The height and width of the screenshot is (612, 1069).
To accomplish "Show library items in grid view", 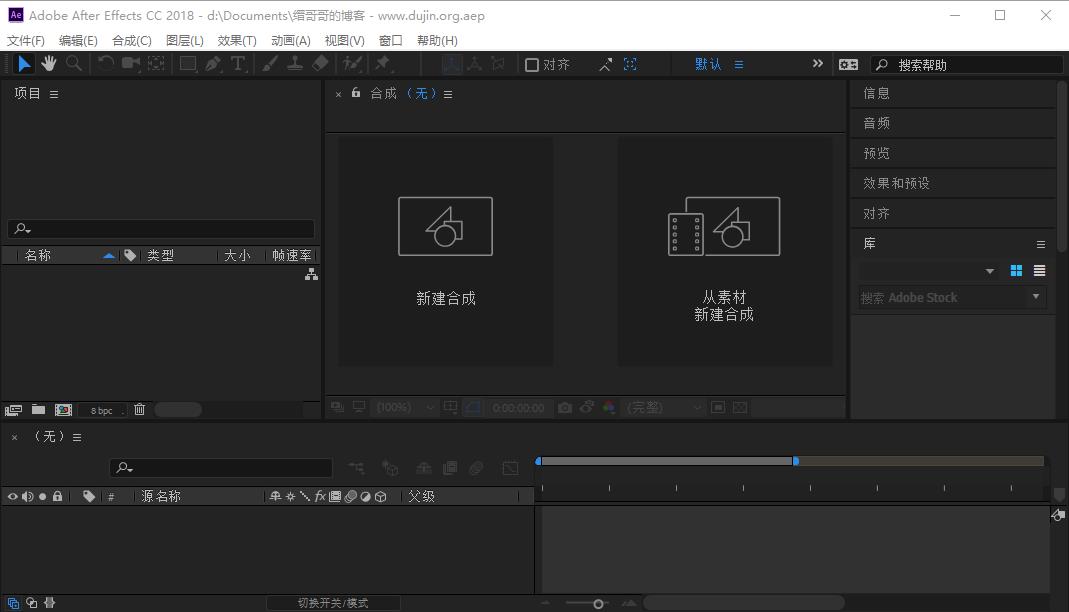I will tap(1016, 271).
